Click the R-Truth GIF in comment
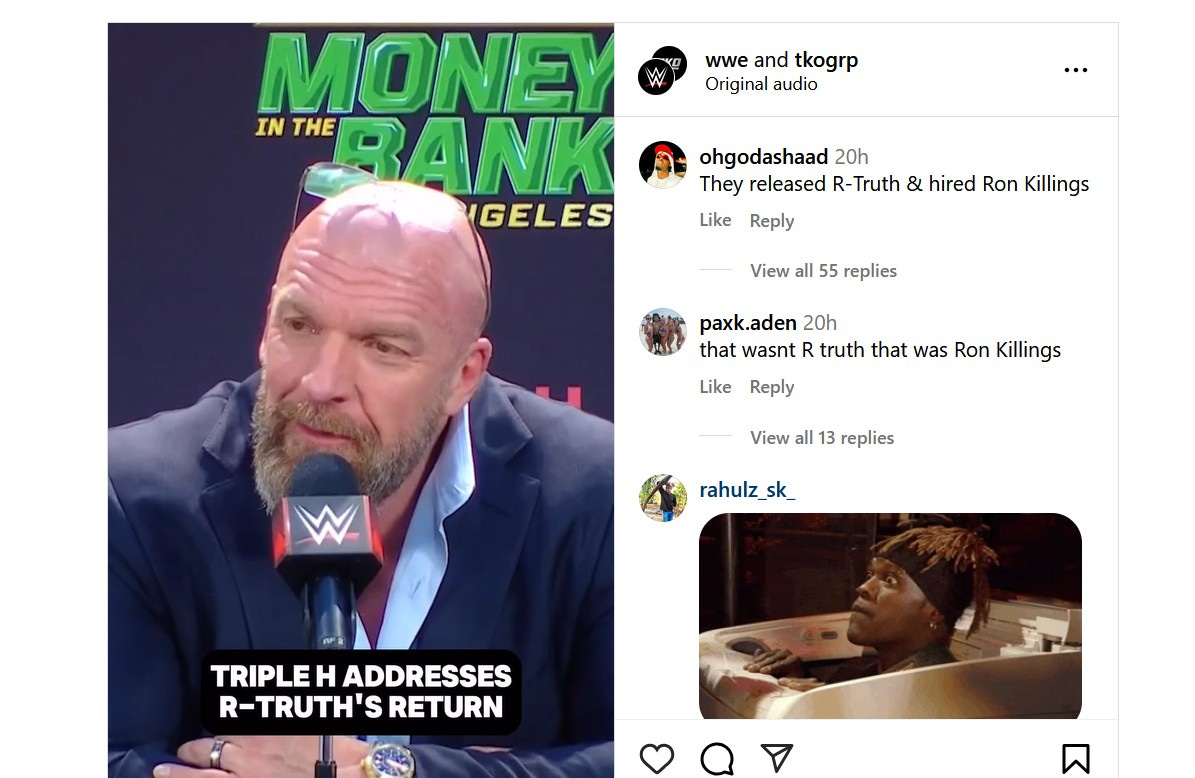Image resolution: width=1195 pixels, height=778 pixels. coord(890,616)
